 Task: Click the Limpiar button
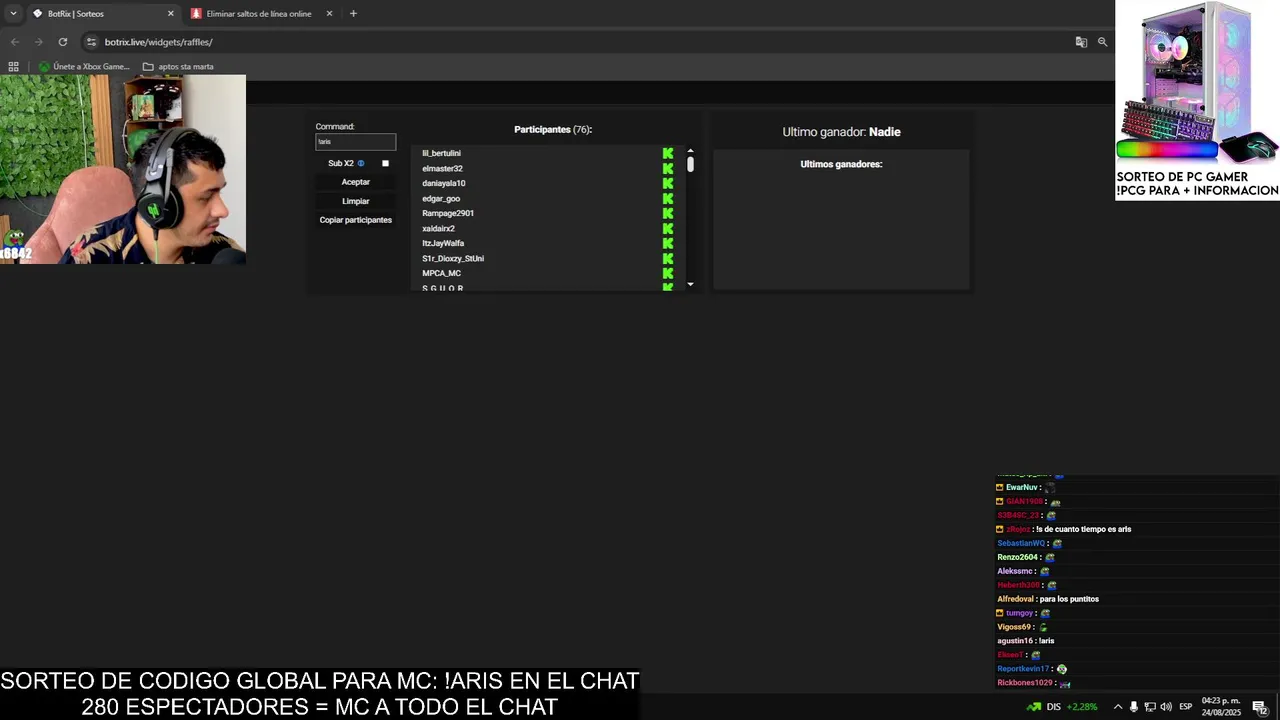tap(356, 201)
